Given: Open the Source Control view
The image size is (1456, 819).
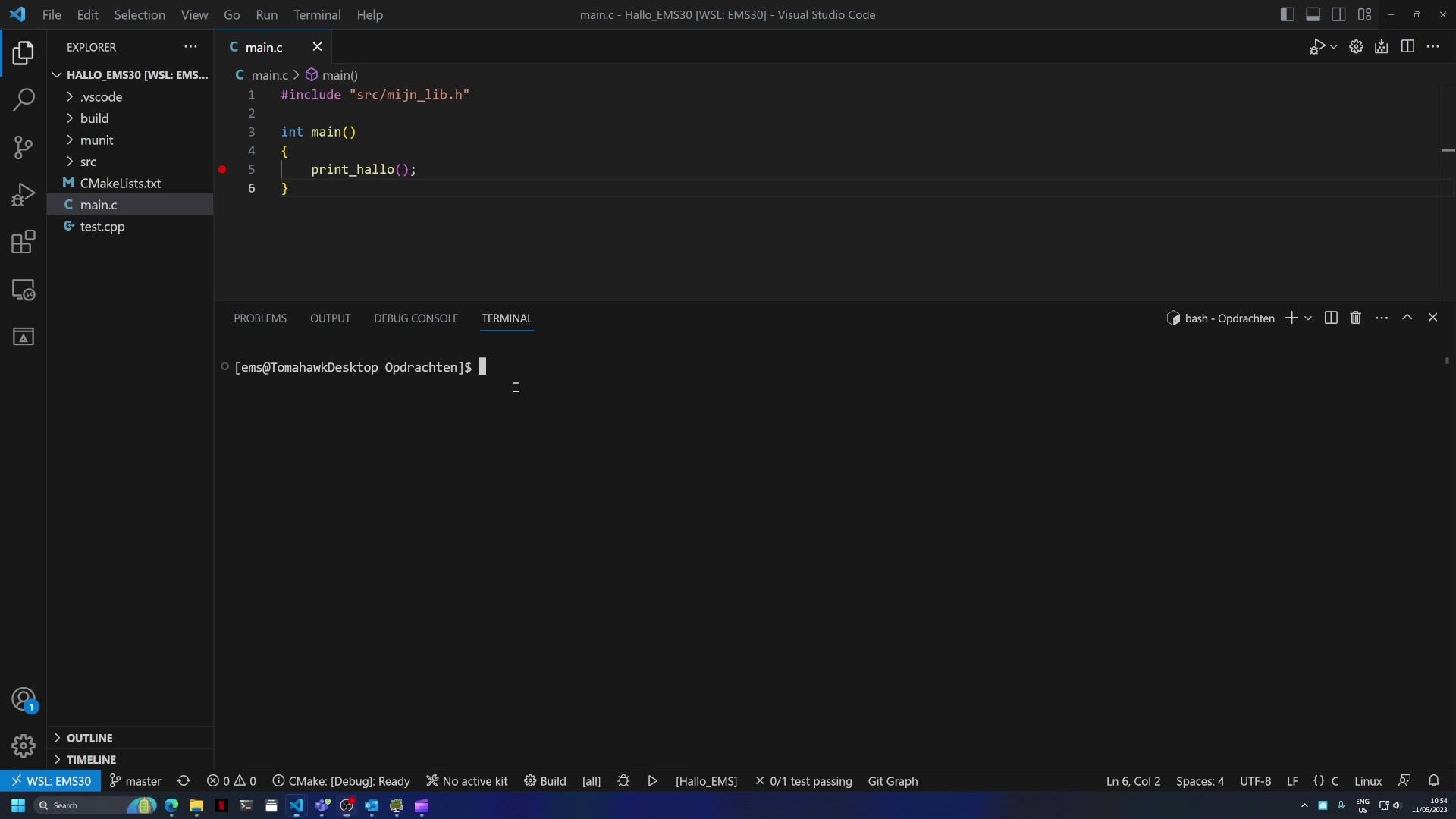Looking at the screenshot, I should coord(24,147).
